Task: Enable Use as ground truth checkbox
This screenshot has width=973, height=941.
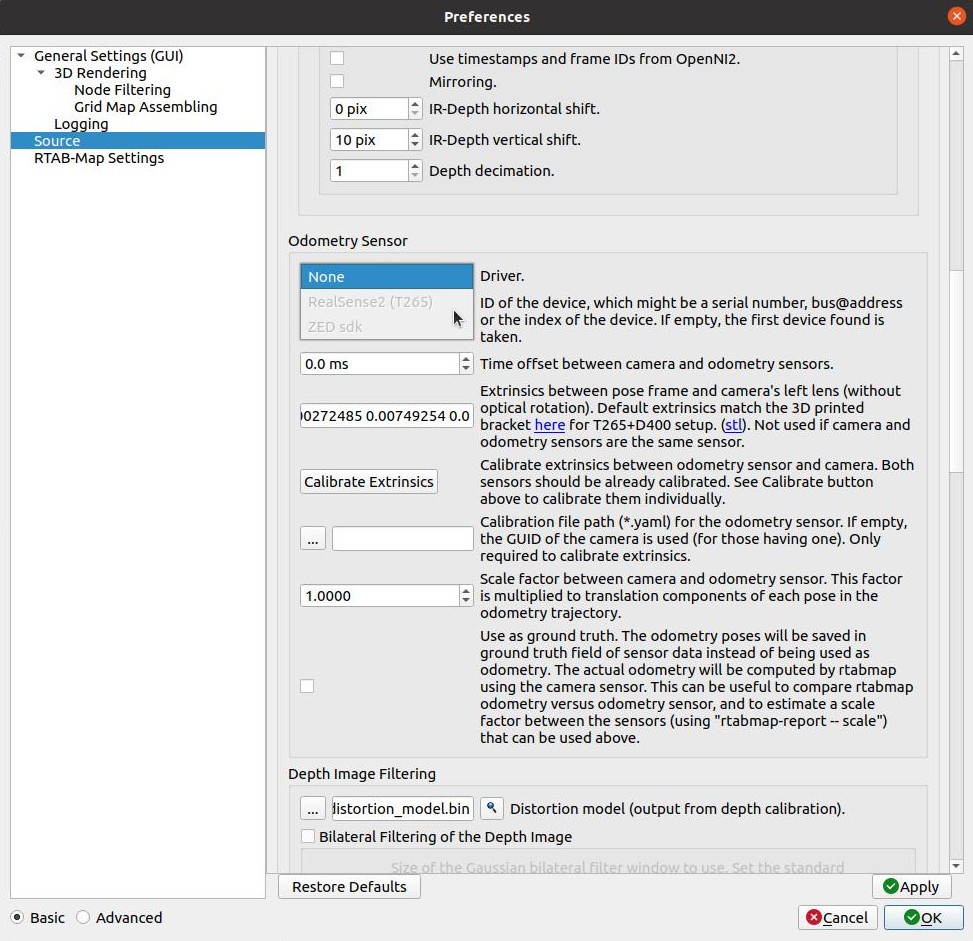Action: point(307,686)
